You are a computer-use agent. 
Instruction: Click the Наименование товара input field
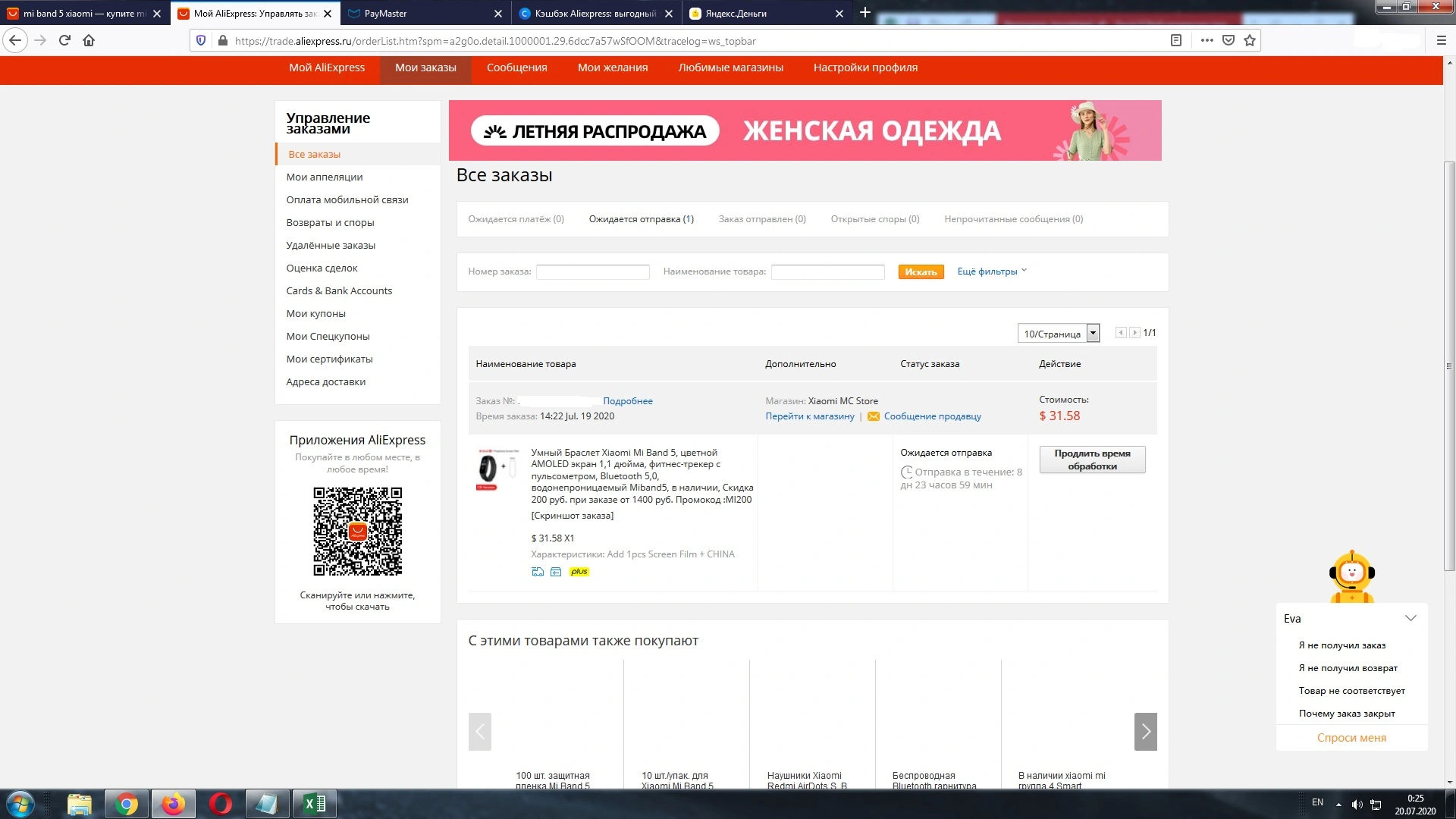point(828,271)
